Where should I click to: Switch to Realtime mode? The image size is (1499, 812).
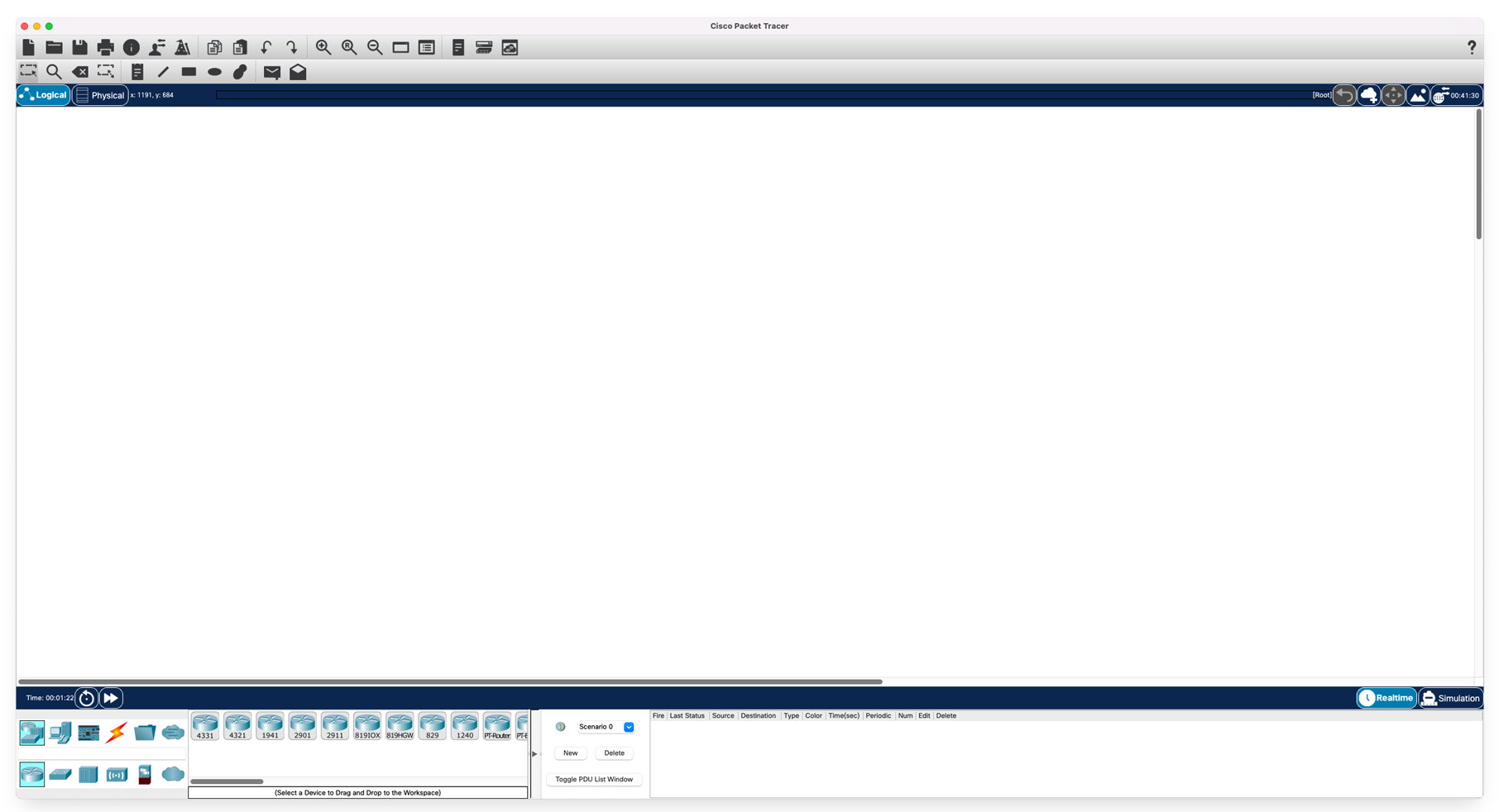pos(1386,698)
